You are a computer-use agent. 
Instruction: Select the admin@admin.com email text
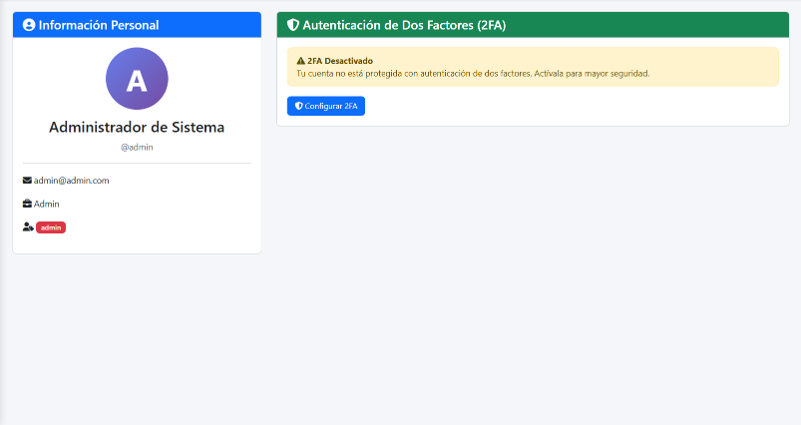[x=72, y=180]
